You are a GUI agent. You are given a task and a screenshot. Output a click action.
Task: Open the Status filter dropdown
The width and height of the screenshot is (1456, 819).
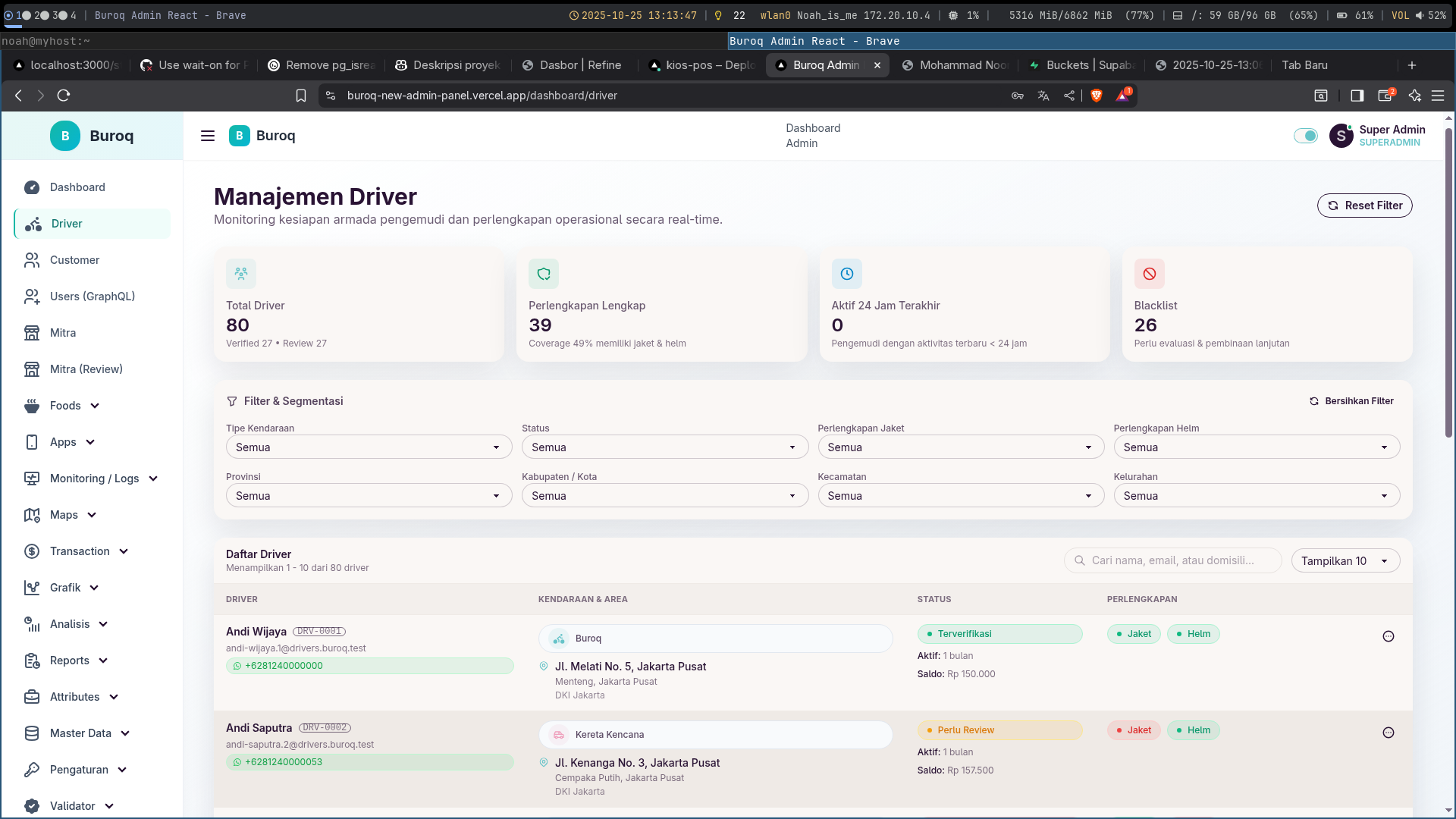[664, 447]
